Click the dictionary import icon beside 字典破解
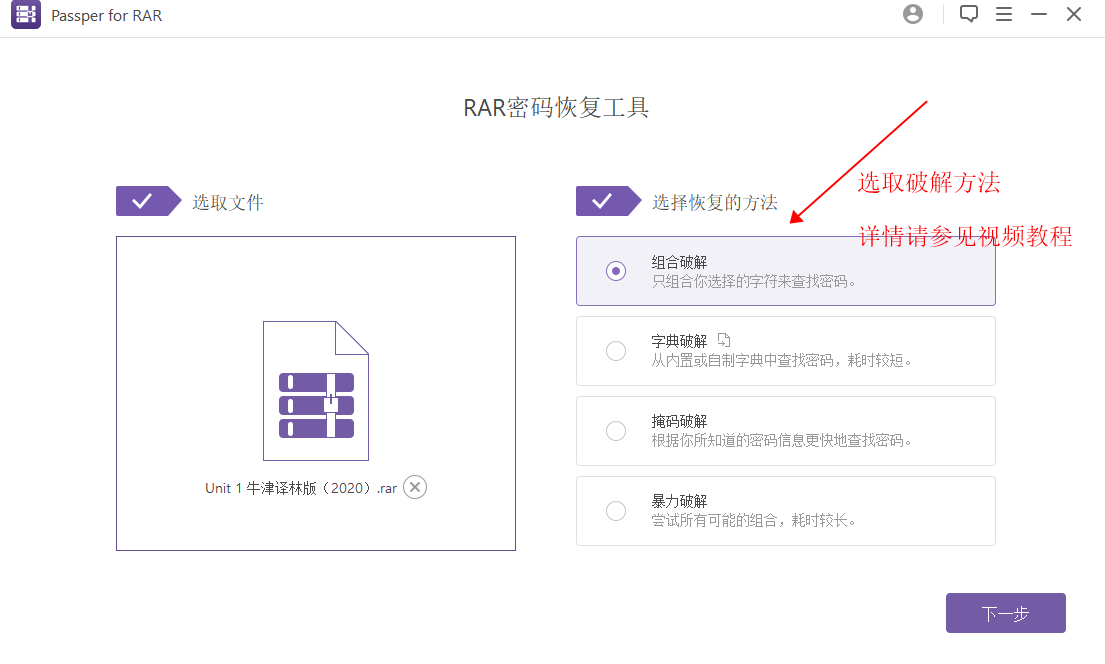The height and width of the screenshot is (664, 1105). pyautogui.click(x=724, y=340)
